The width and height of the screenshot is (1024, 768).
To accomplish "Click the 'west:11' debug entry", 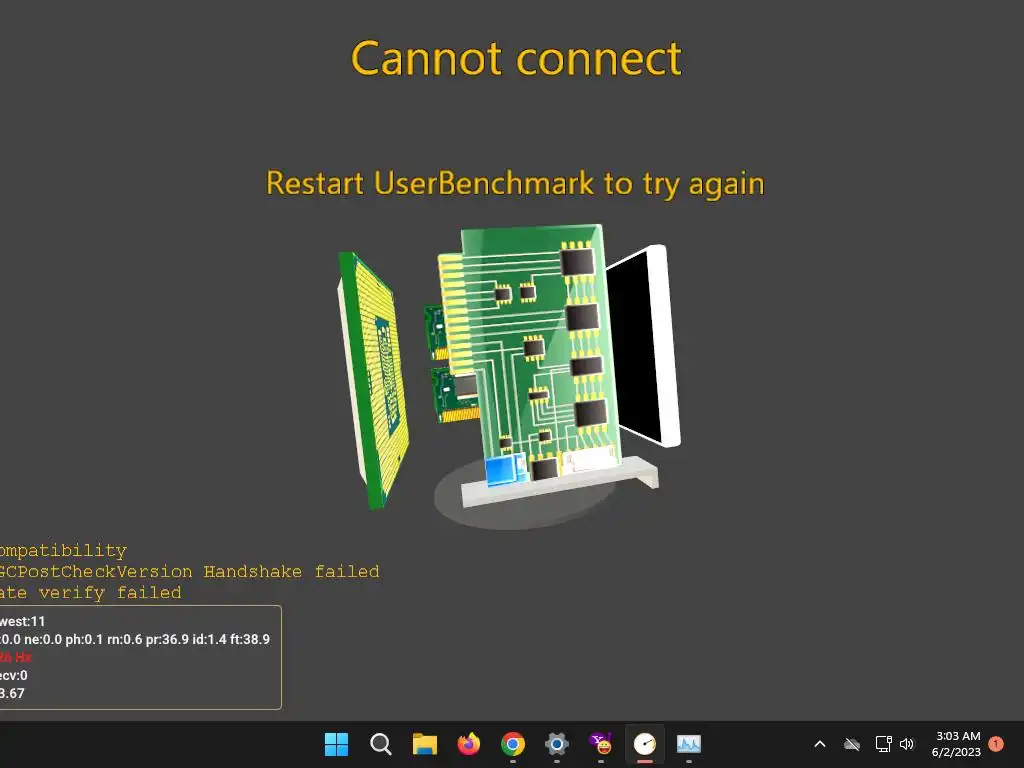I will click(x=22, y=621).
